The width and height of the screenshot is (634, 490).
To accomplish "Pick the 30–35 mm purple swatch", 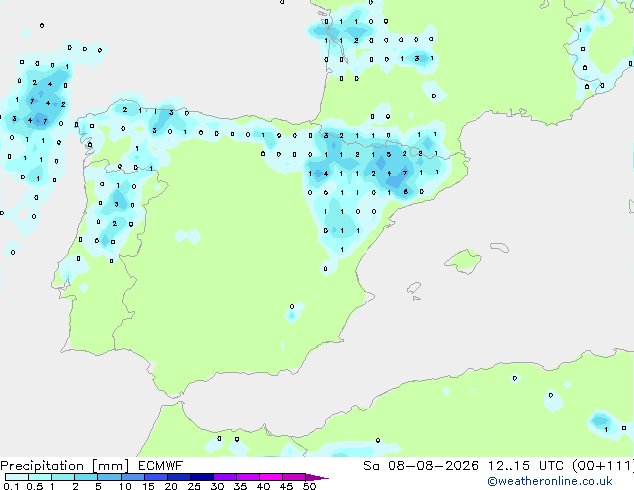I will coord(225,477).
